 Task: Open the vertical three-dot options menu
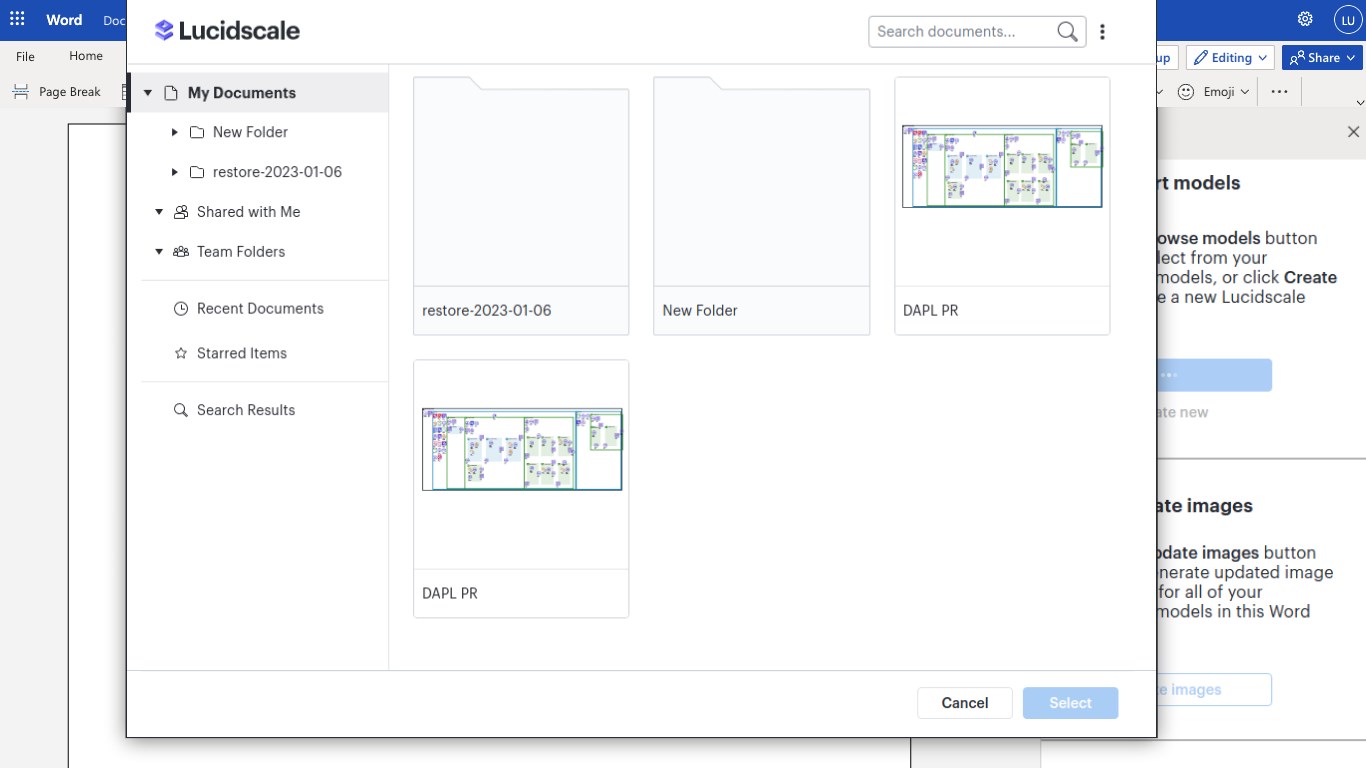point(1102,32)
